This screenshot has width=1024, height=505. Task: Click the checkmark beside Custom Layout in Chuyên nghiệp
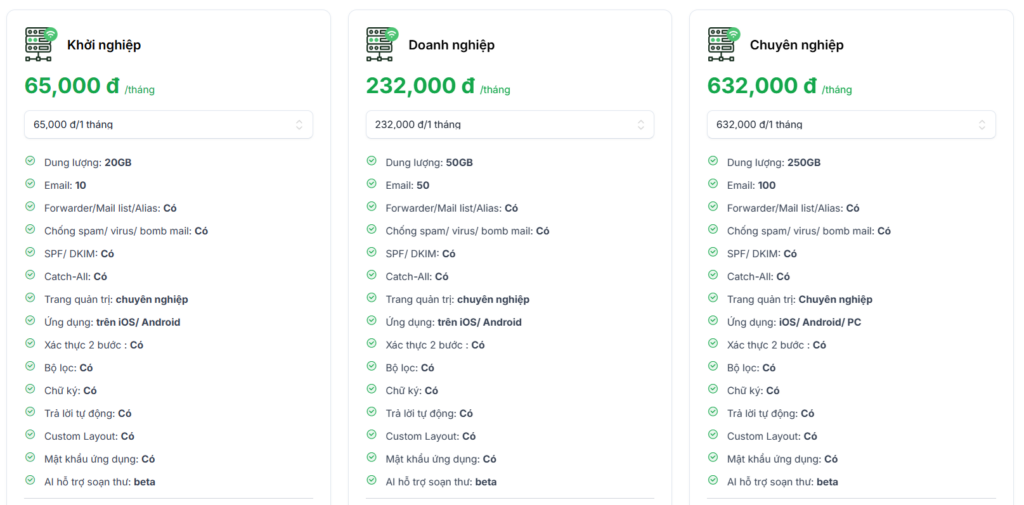pyautogui.click(x=713, y=435)
